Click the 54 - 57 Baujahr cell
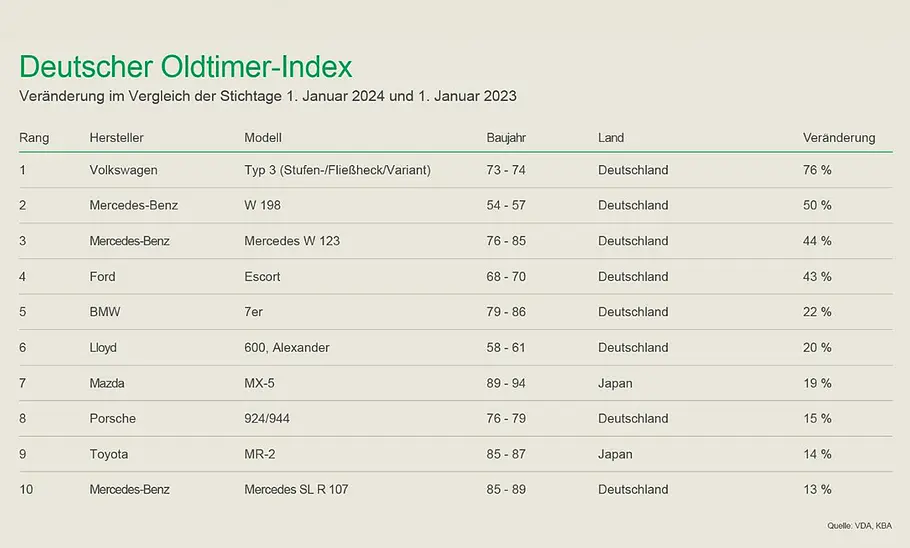The image size is (910, 548). tap(506, 206)
